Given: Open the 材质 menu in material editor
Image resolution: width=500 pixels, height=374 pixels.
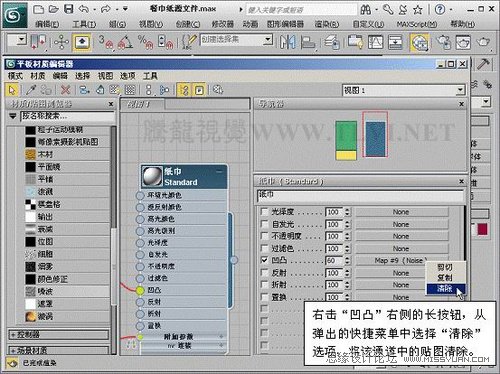Looking at the screenshot, I should click(x=38, y=76).
